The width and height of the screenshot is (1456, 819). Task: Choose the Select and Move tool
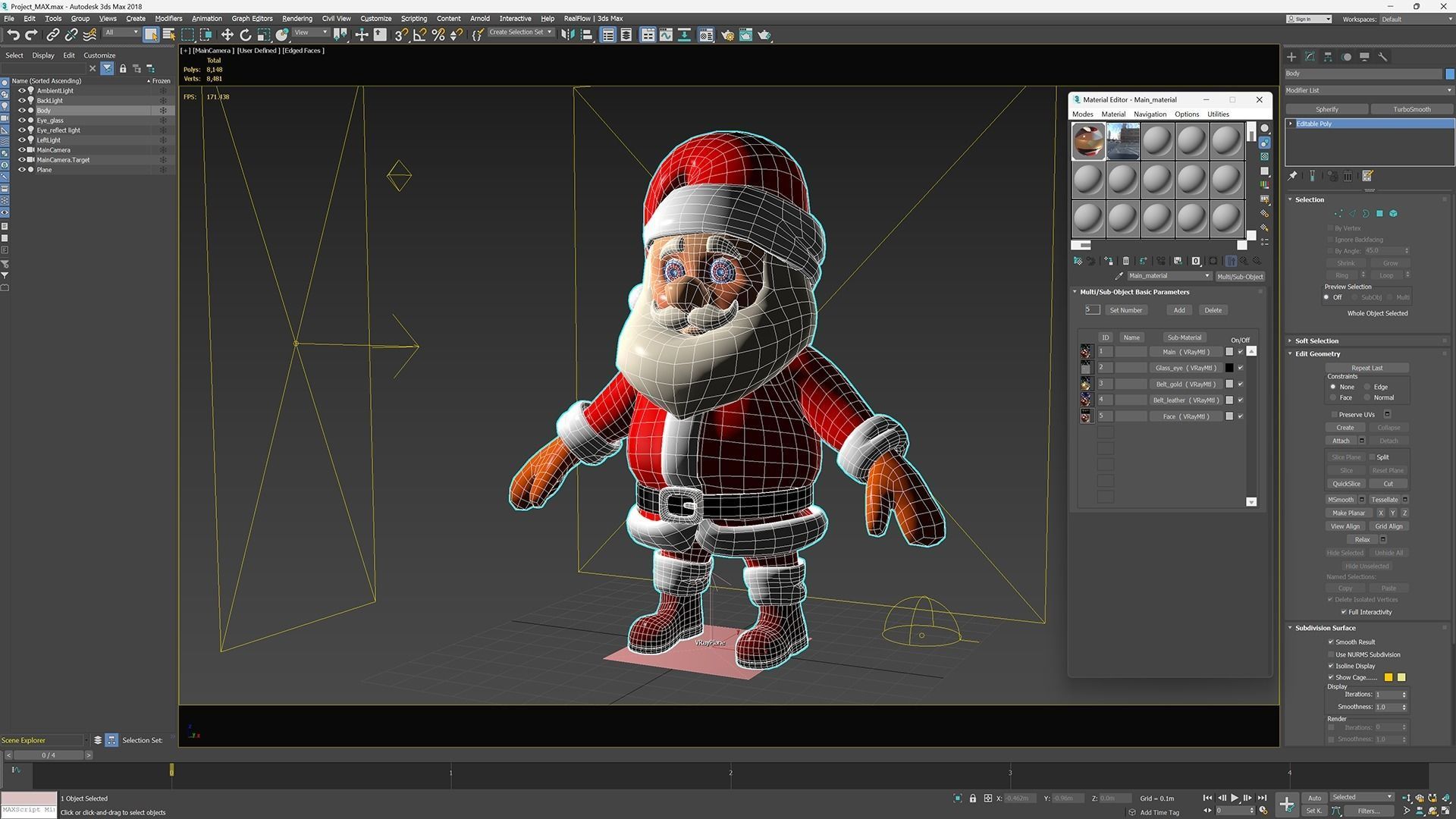(227, 35)
